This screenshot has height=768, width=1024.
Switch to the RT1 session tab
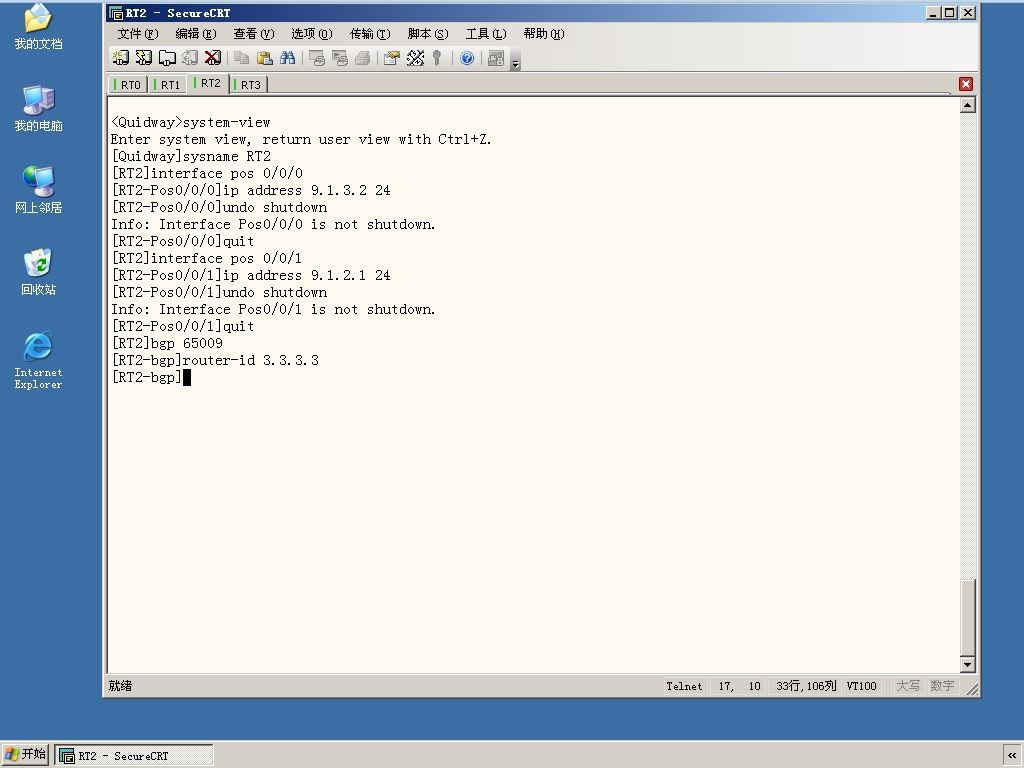tap(167, 85)
